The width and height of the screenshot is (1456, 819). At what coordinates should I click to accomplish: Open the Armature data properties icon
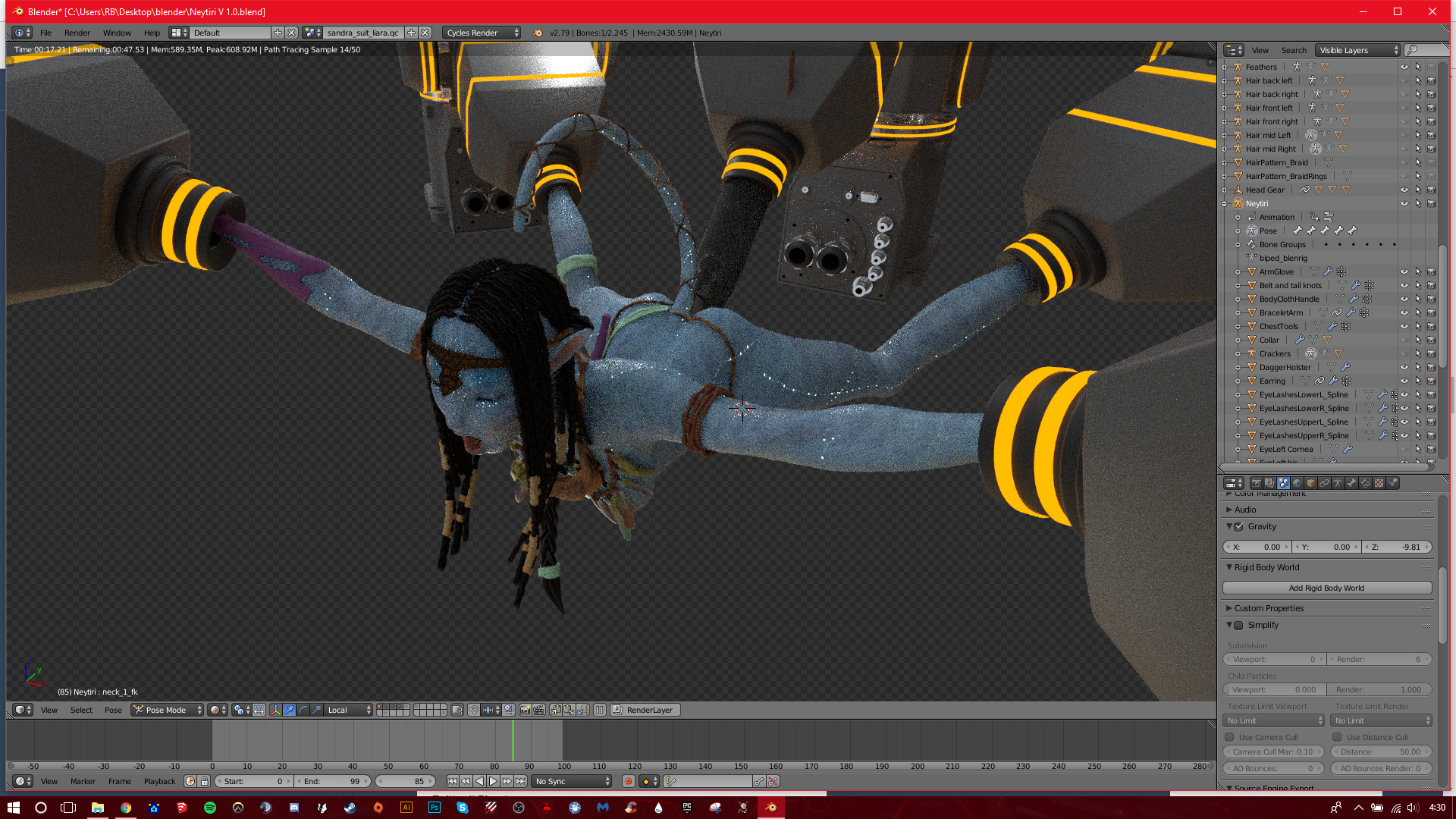point(1338,483)
